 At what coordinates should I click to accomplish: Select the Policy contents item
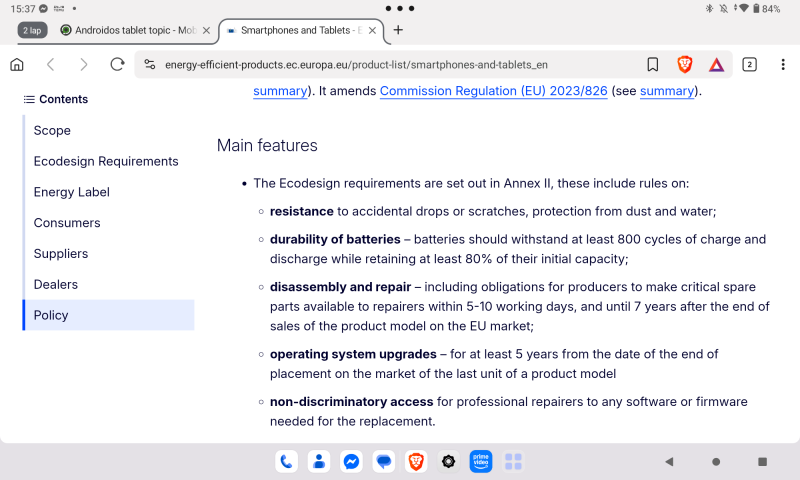pos(108,315)
